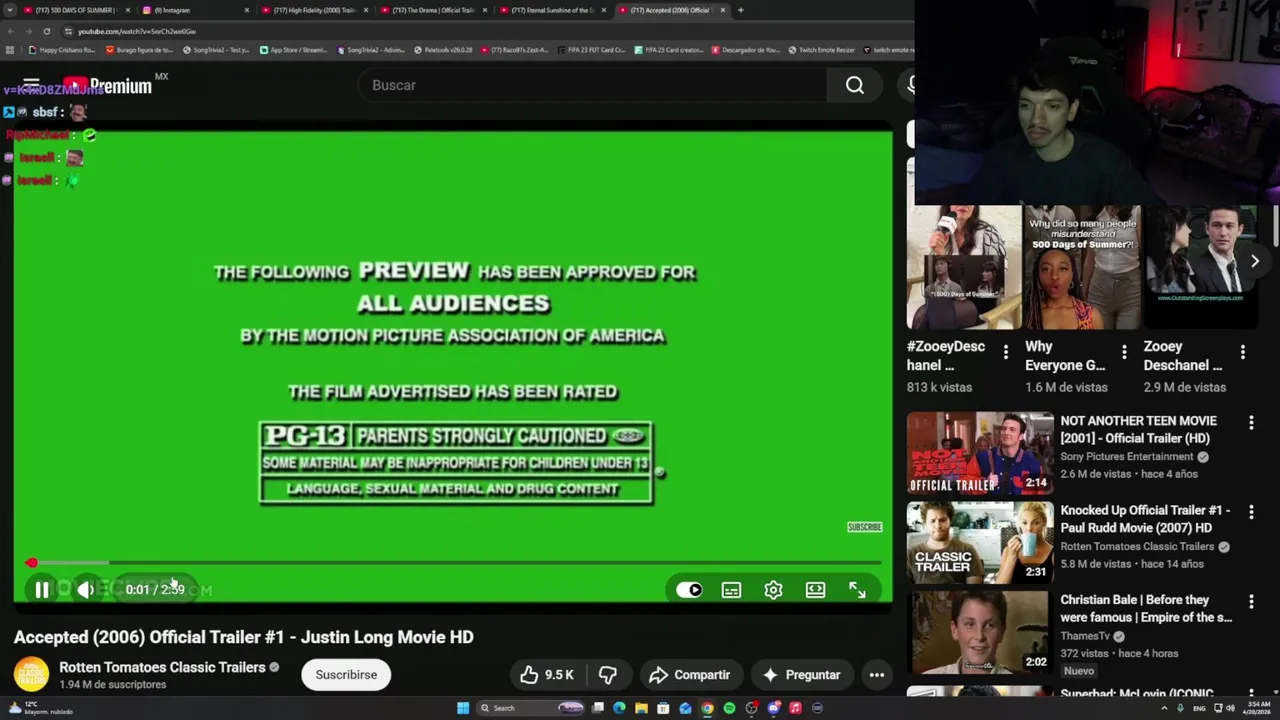
Task: Open the player settings gear
Action: (773, 590)
